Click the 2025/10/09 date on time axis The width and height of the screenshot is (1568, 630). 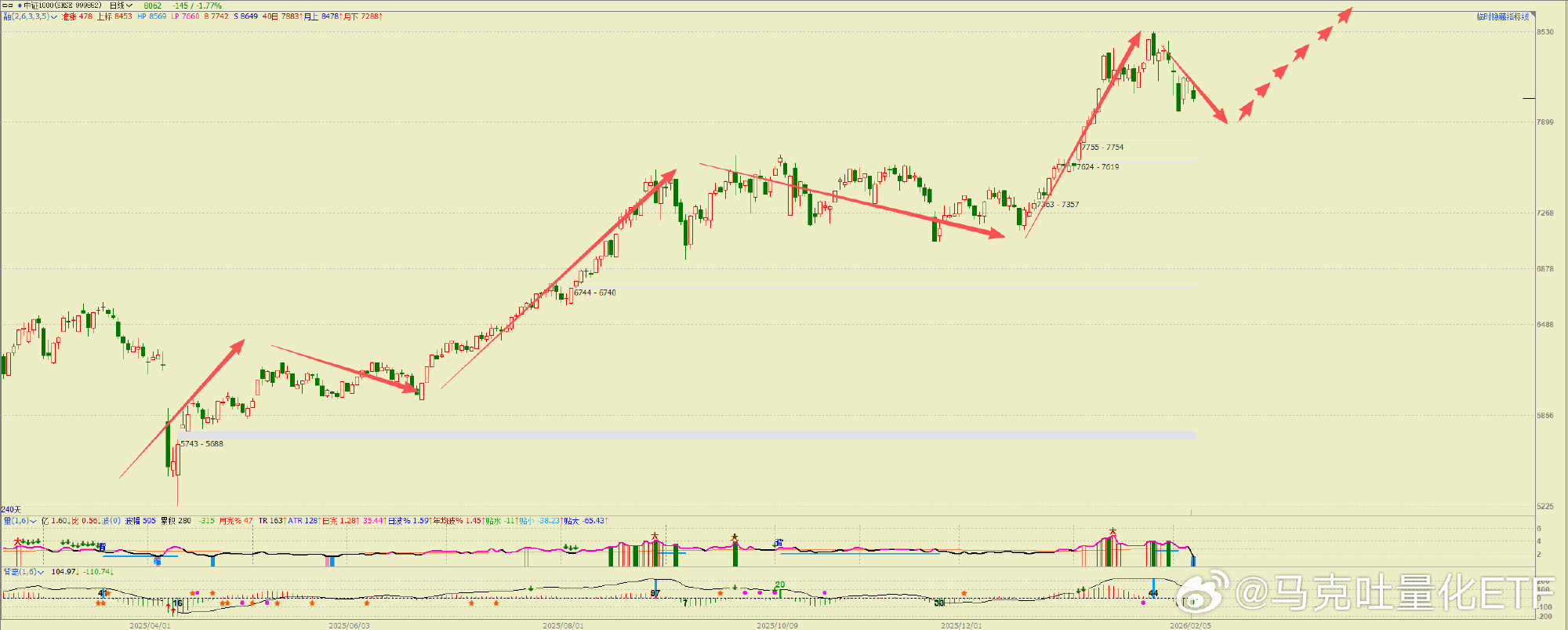(777, 625)
